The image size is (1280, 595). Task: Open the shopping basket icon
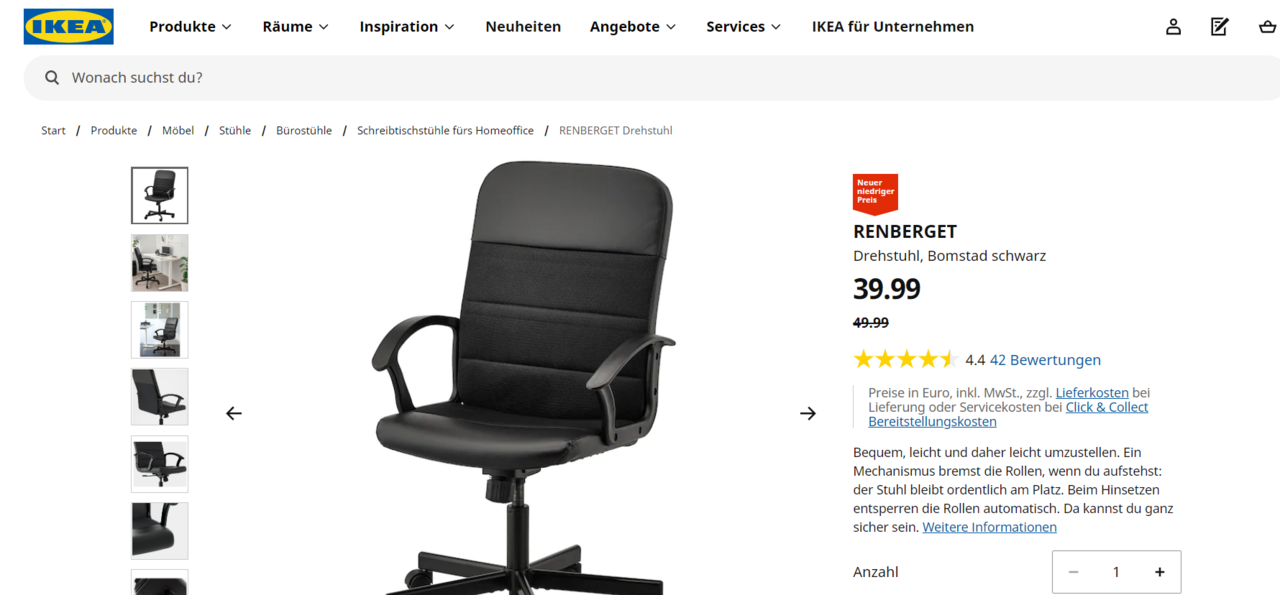tap(1267, 27)
